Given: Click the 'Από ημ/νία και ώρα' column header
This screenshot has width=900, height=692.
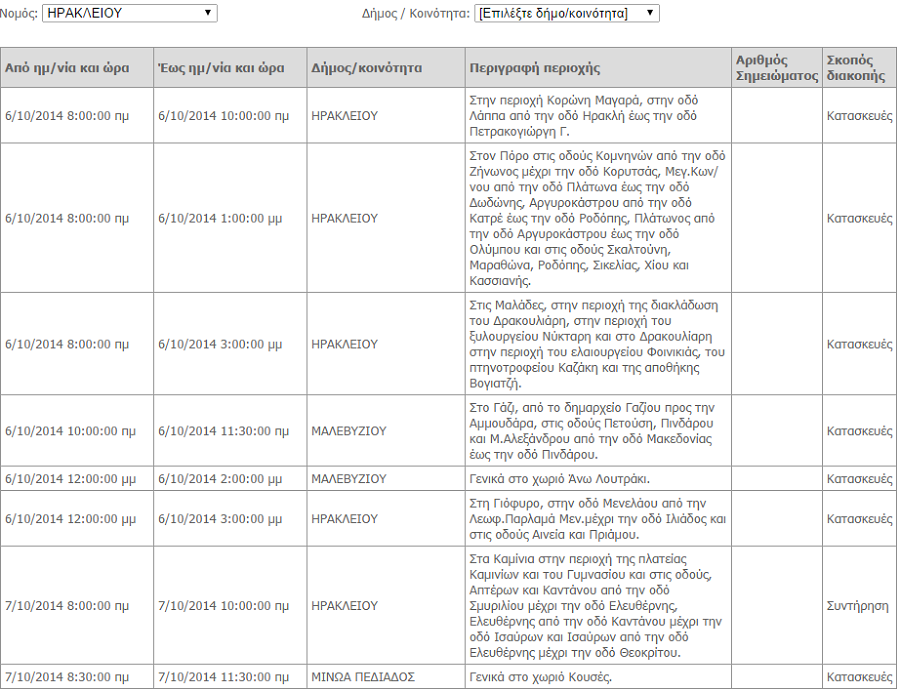Looking at the screenshot, I should (67, 68).
